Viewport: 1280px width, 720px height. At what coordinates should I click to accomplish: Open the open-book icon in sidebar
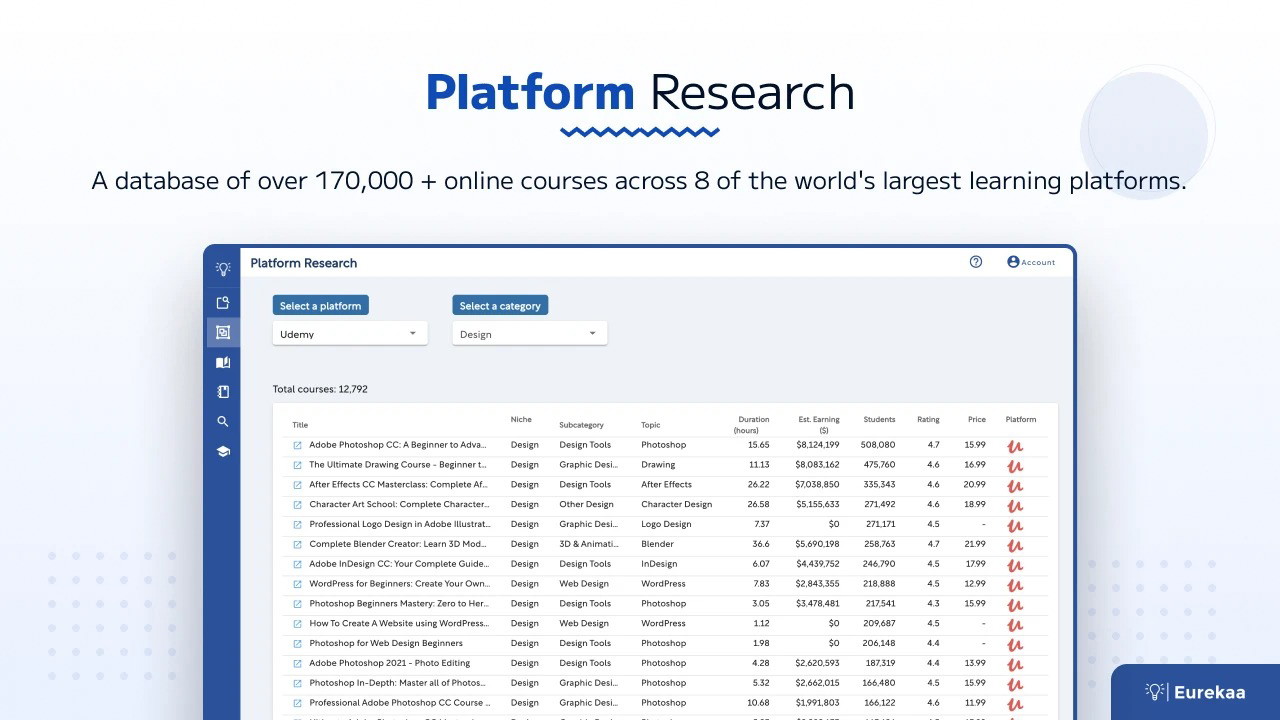[223, 363]
